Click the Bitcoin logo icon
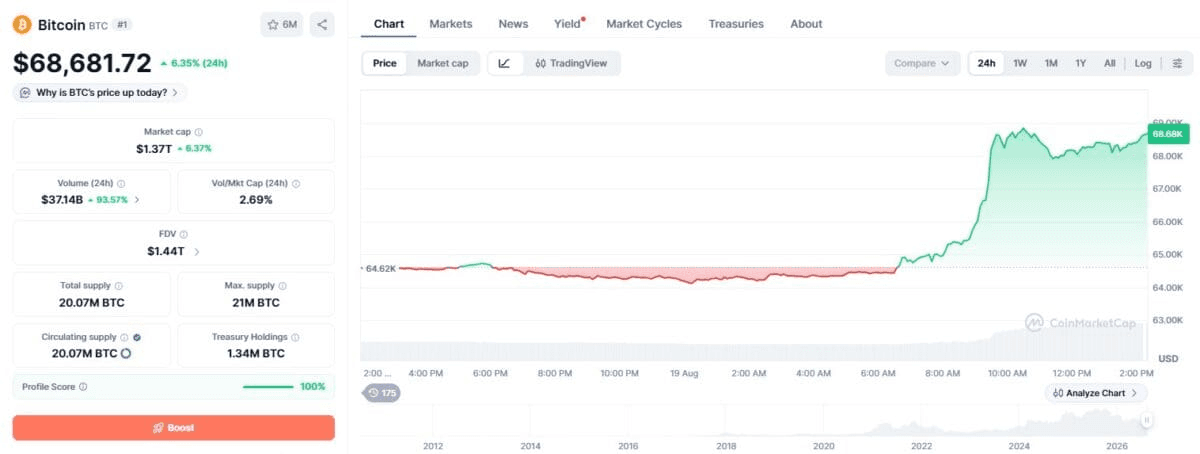Screen dimensions: 1200x454 click(x=22, y=24)
